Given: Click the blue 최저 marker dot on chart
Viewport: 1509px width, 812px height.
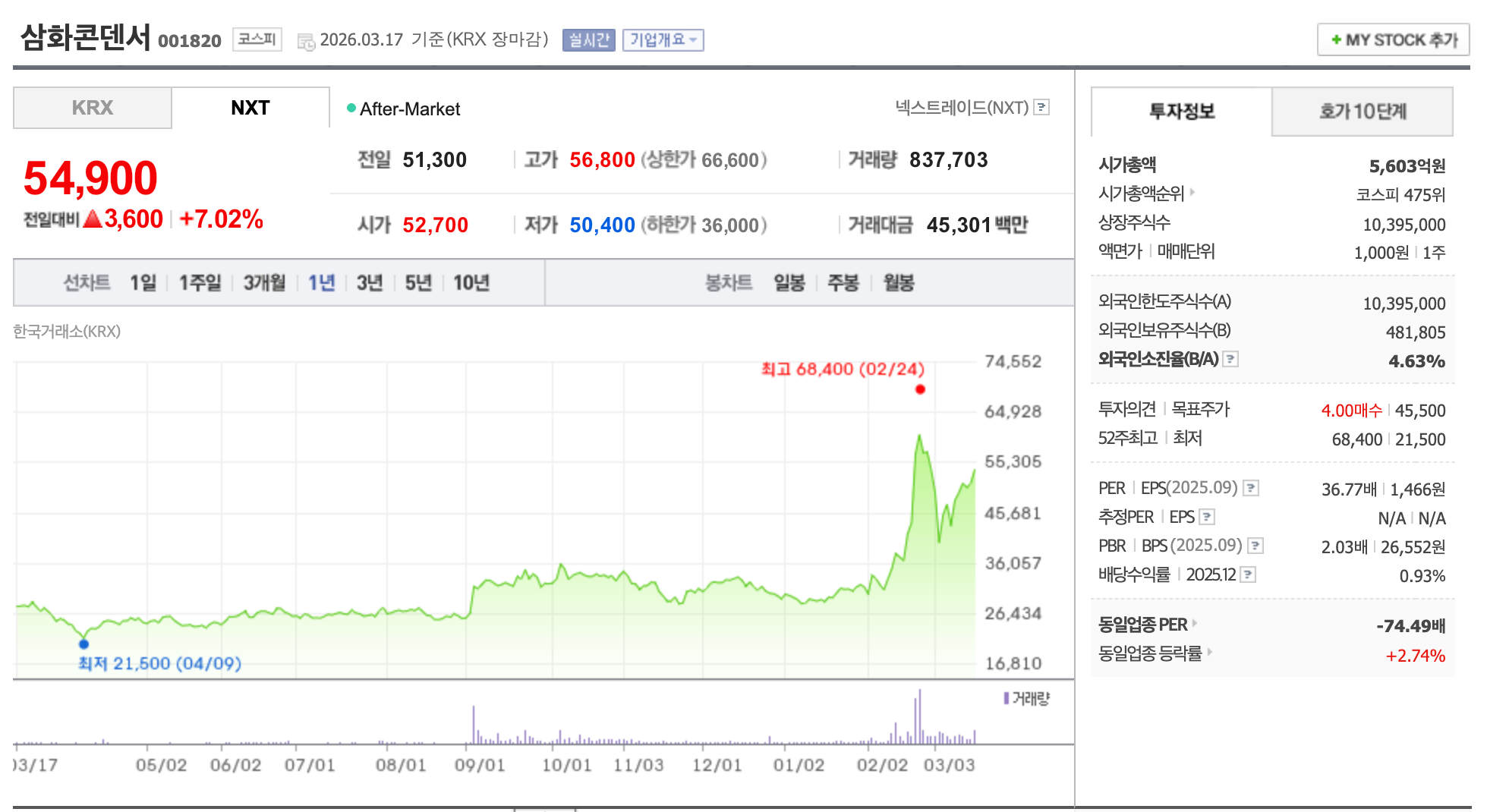Looking at the screenshot, I should 83,644.
